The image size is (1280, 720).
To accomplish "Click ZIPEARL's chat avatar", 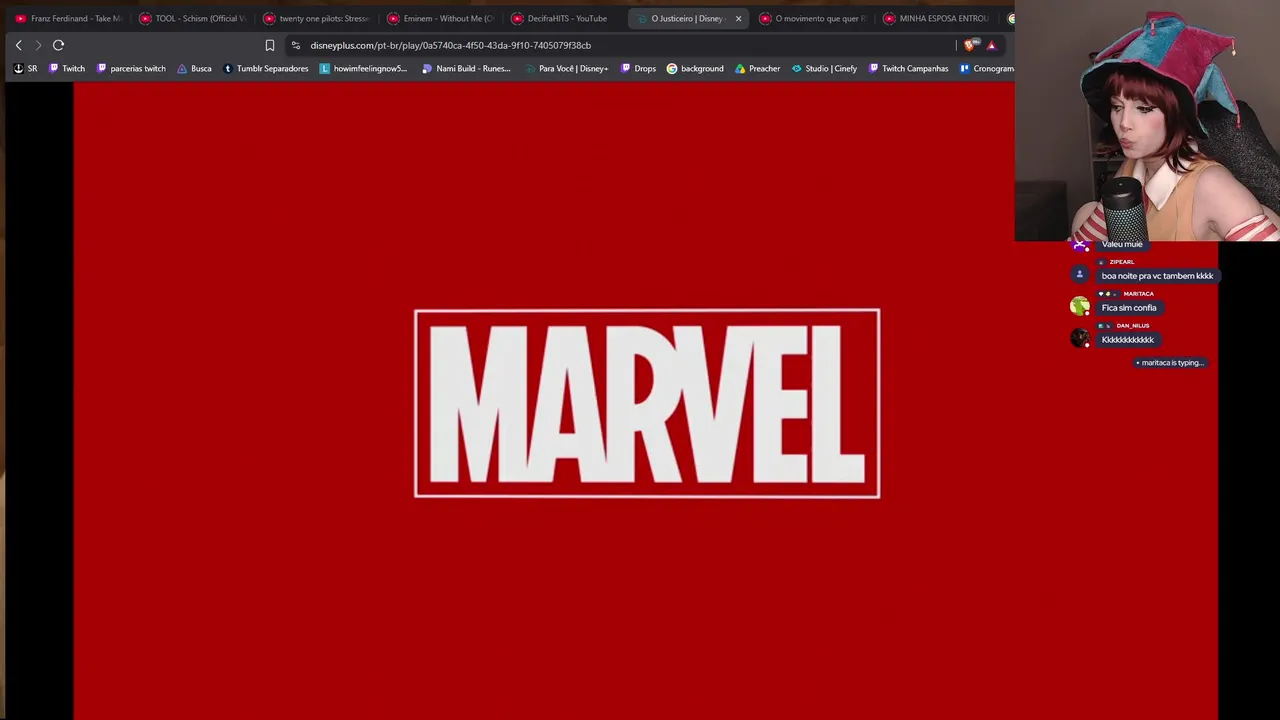I will click(x=1079, y=274).
